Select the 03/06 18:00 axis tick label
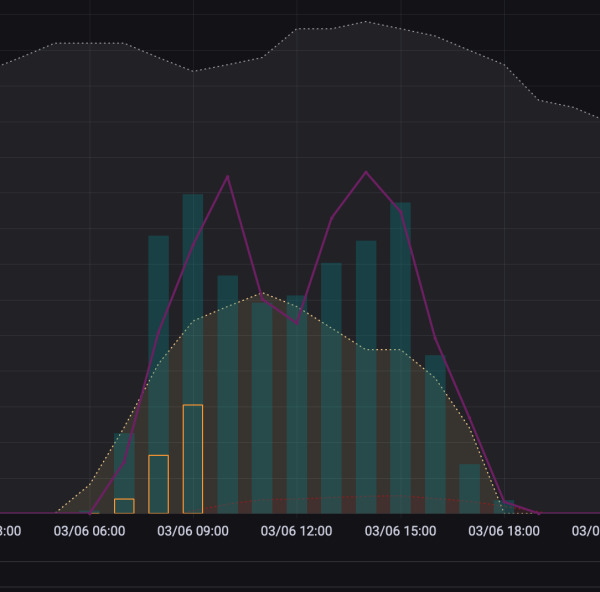Viewport: 600px width, 592px height. pyautogui.click(x=504, y=531)
